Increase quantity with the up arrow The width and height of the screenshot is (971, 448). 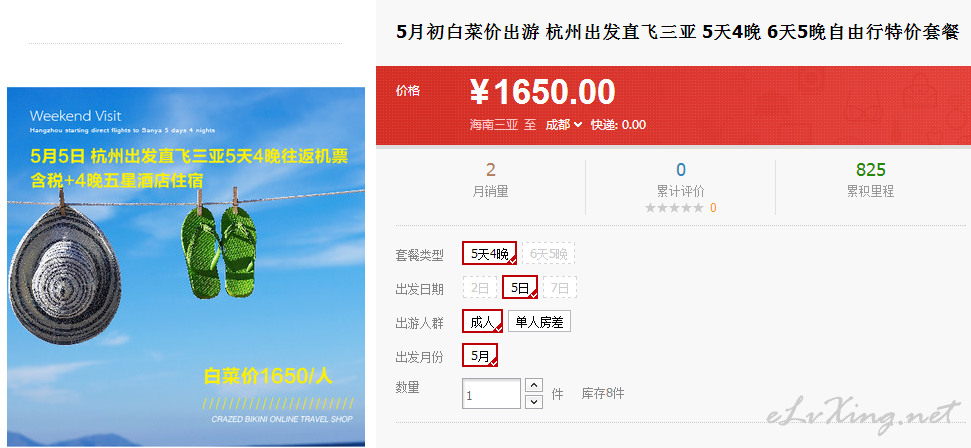coord(534,385)
